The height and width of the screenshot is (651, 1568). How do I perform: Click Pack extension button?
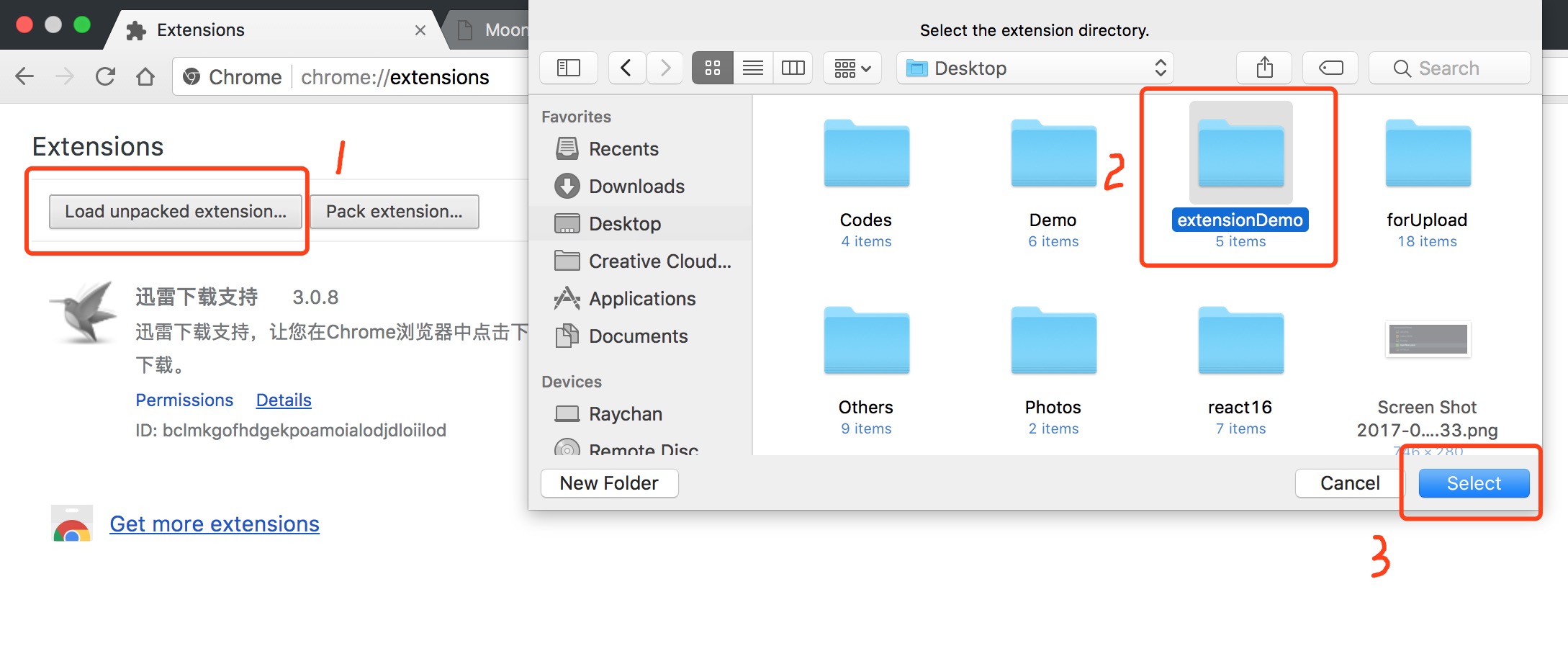pos(395,211)
